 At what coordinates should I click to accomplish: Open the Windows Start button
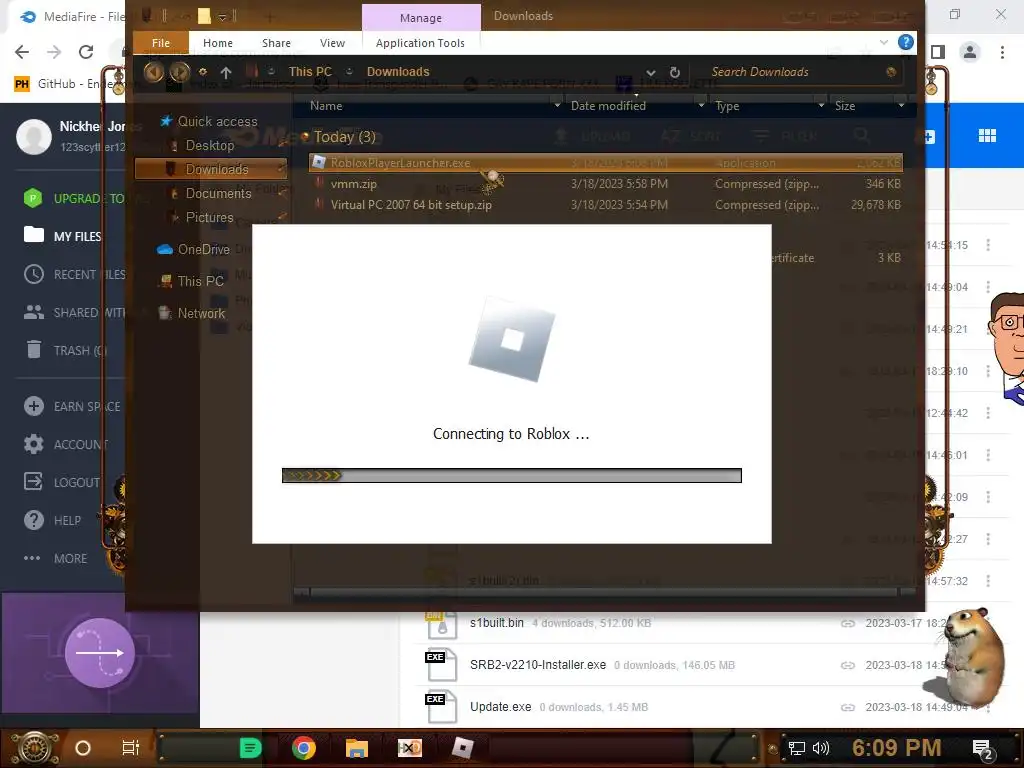tap(35, 748)
